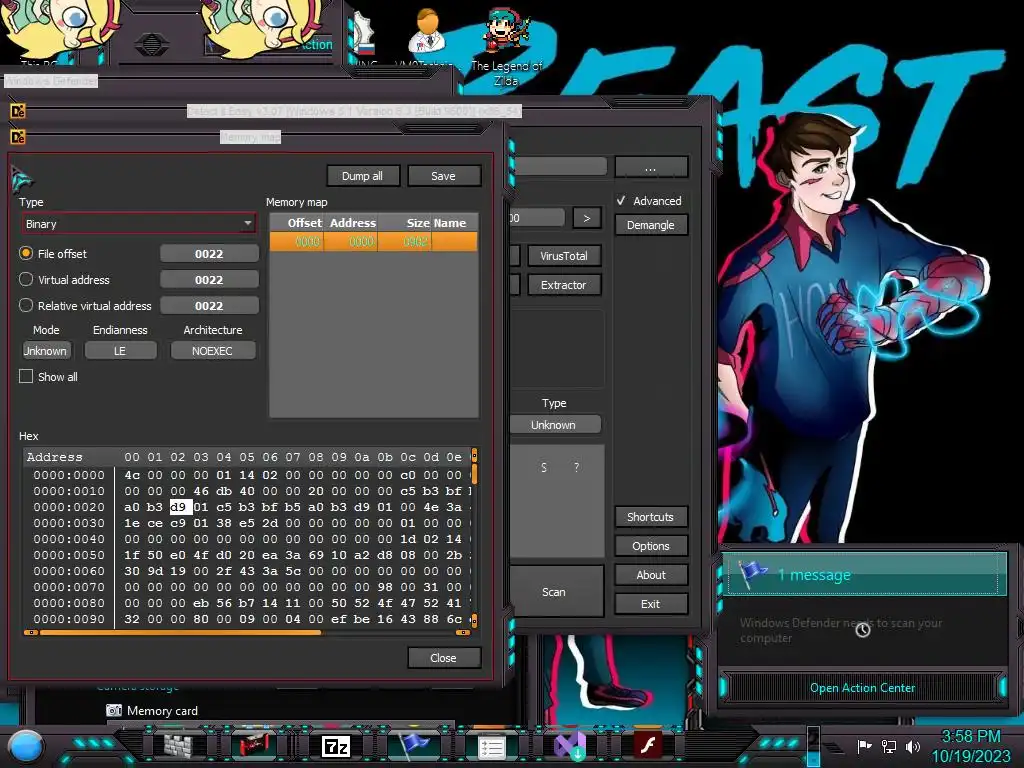Open the doctor figure desktop icon
The width and height of the screenshot is (1024, 768).
click(x=428, y=29)
